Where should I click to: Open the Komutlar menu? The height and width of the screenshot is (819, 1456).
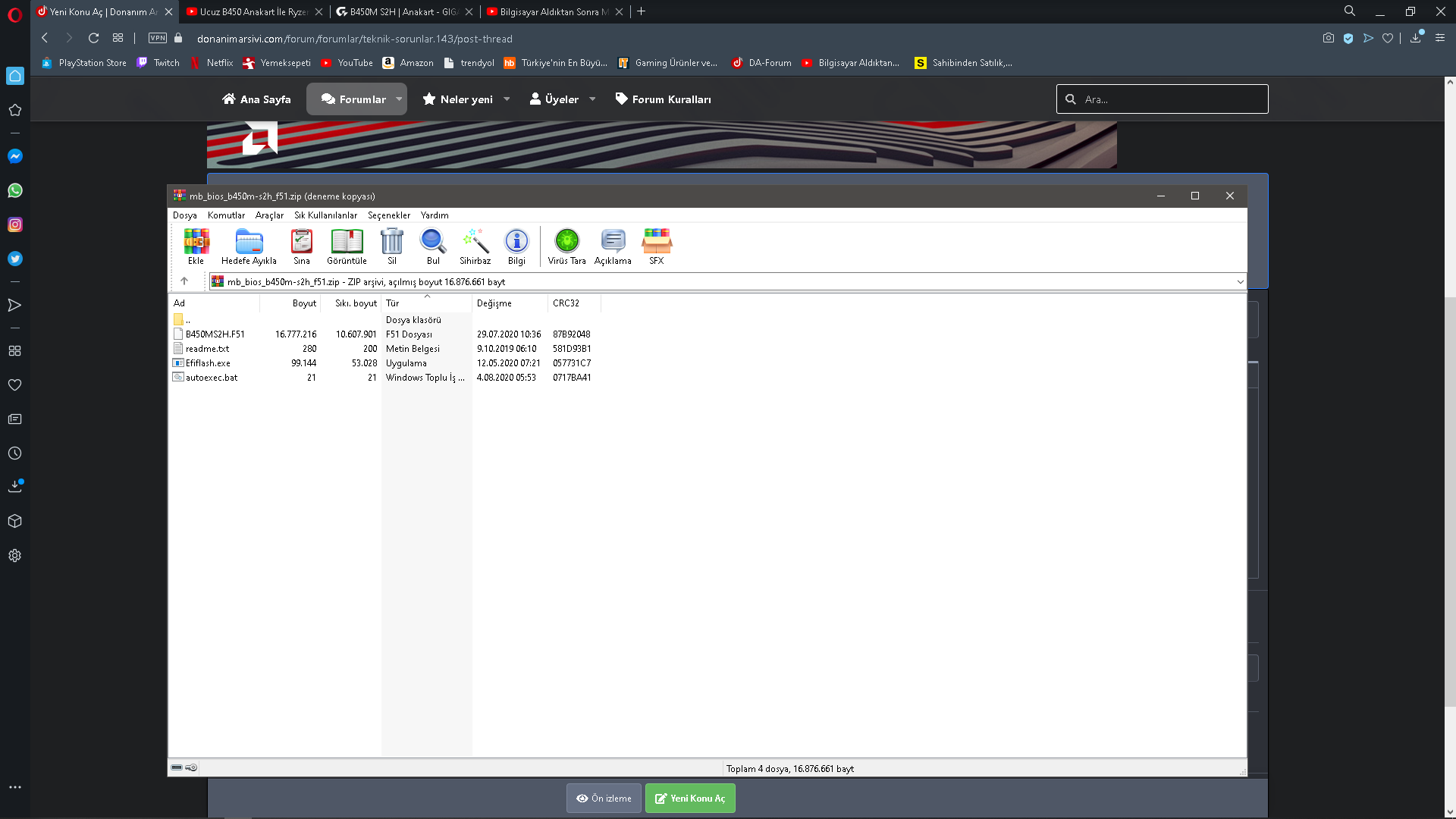point(226,215)
